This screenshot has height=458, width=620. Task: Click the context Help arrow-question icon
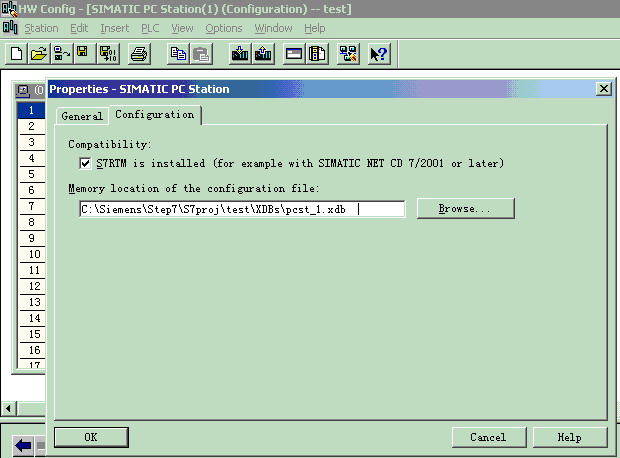pos(378,53)
